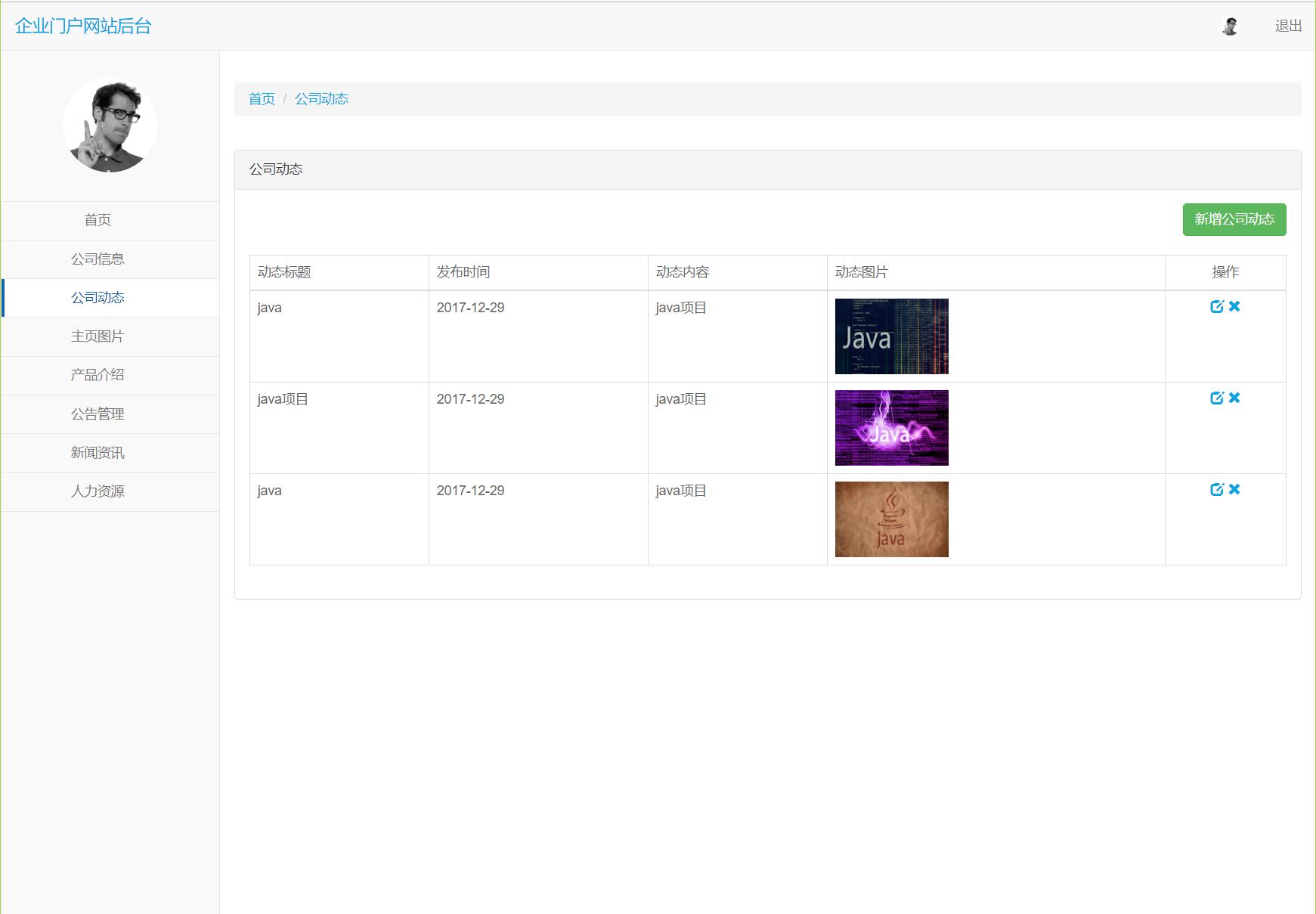Delete the row titled java项目
Viewport: 1316px width, 914px height.
point(1234,398)
